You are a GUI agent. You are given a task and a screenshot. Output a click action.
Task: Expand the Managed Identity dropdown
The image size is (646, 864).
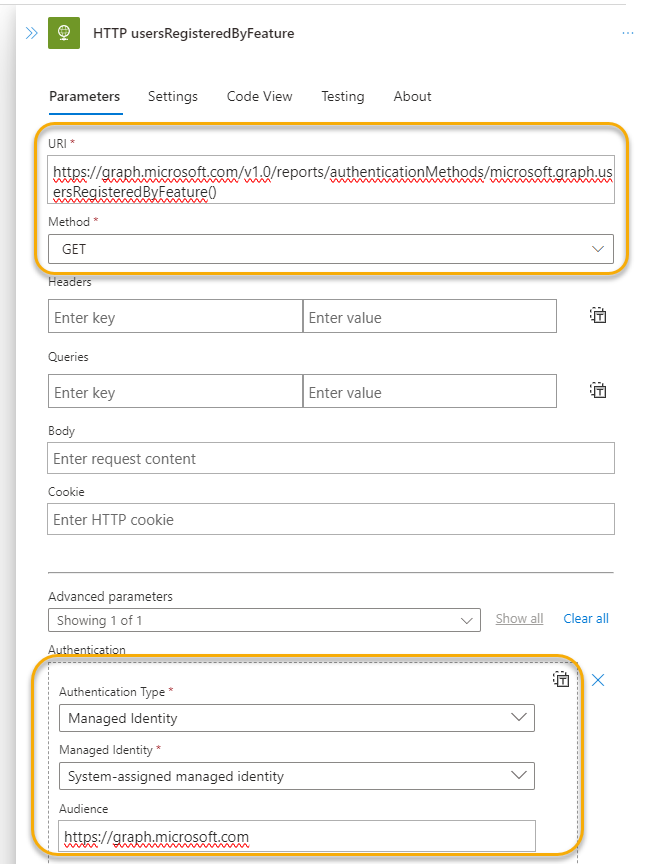click(297, 776)
